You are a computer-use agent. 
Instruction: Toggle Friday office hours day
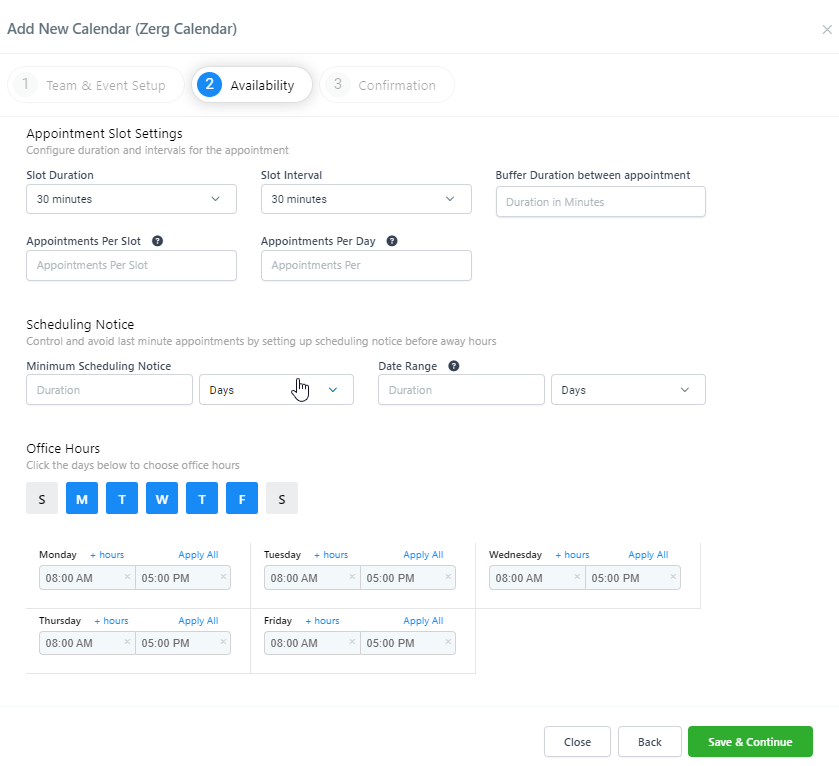click(242, 498)
